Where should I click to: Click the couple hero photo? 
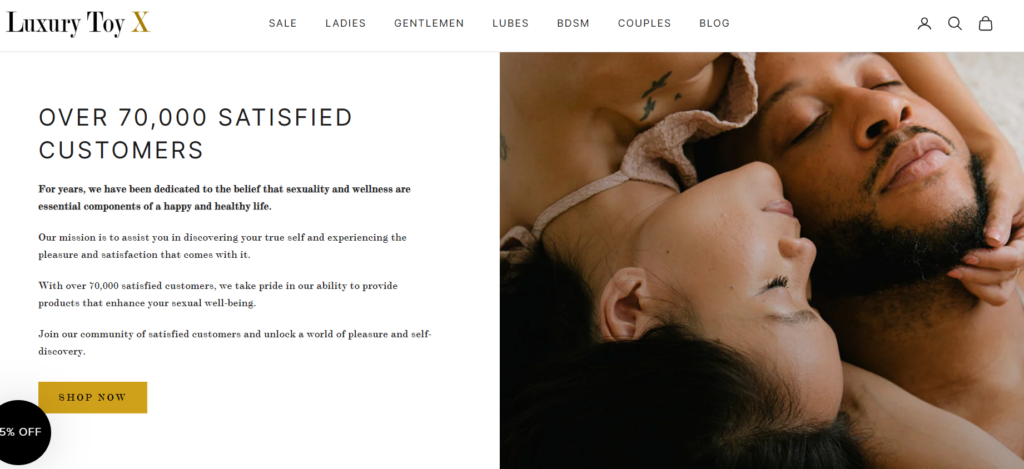[x=761, y=261]
